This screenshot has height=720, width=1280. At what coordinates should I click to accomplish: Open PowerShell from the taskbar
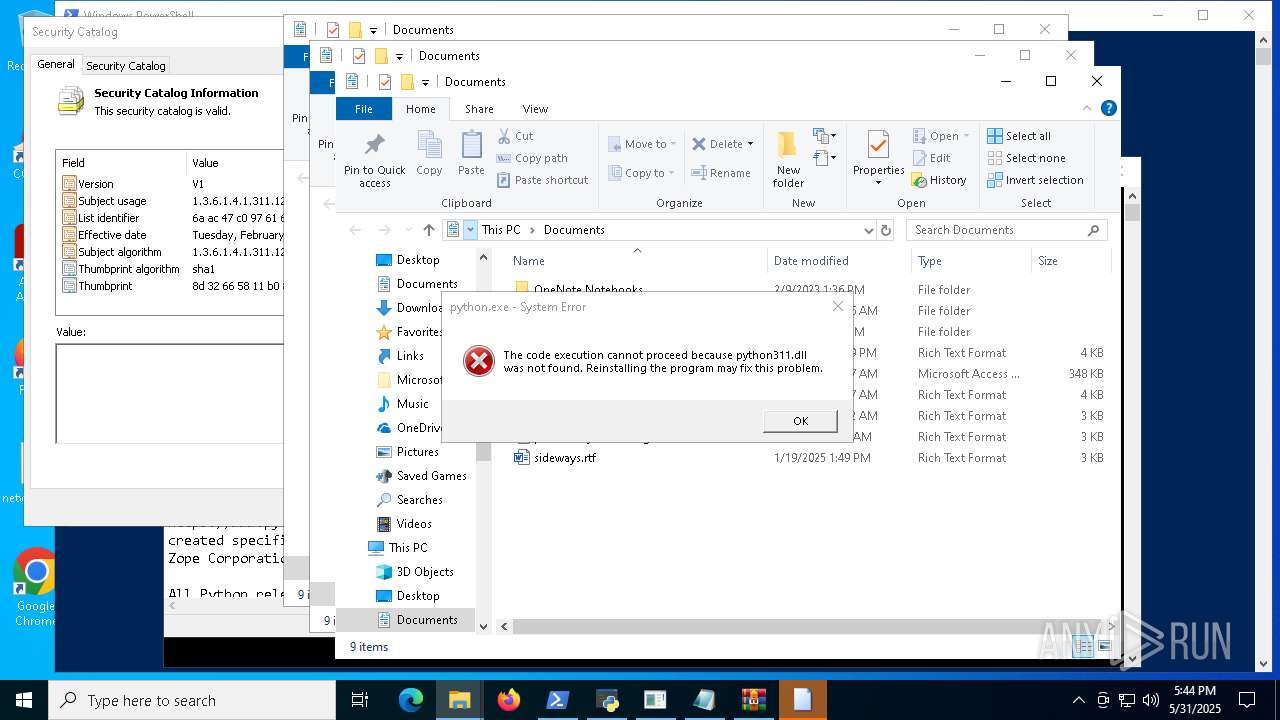click(558, 700)
